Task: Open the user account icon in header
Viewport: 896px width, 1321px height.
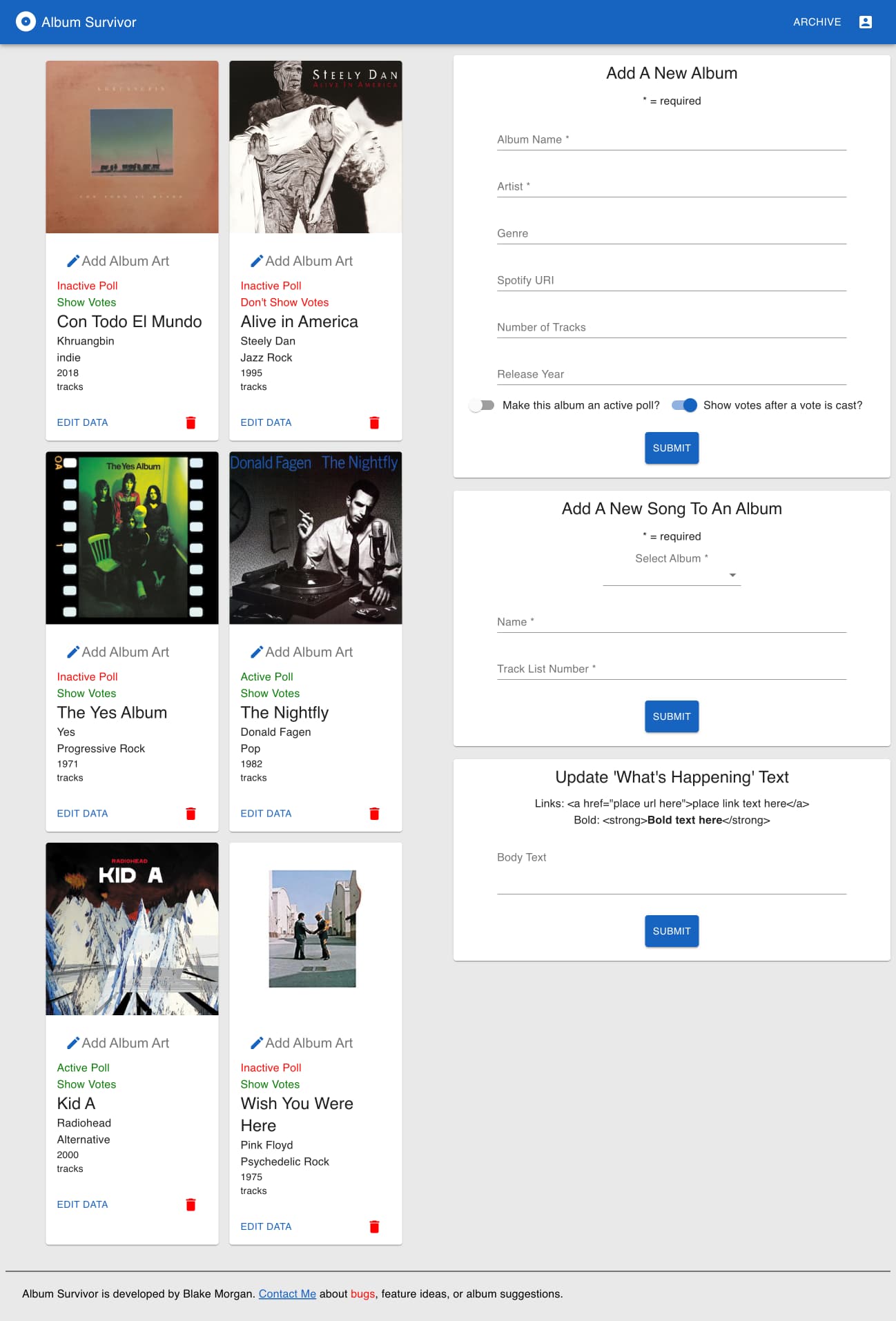Action: coord(866,22)
